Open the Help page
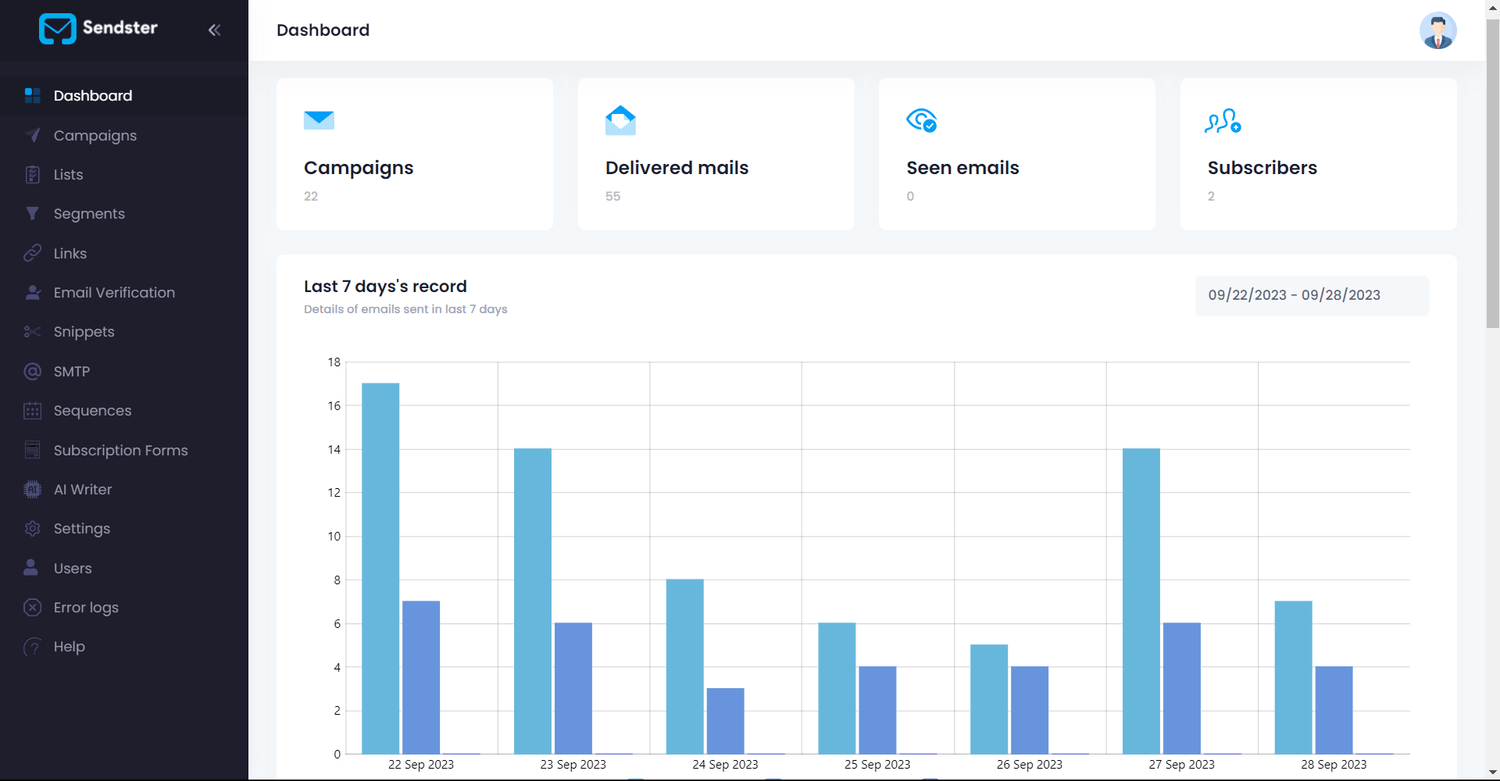Viewport: 1500px width, 781px height. [x=33, y=646]
